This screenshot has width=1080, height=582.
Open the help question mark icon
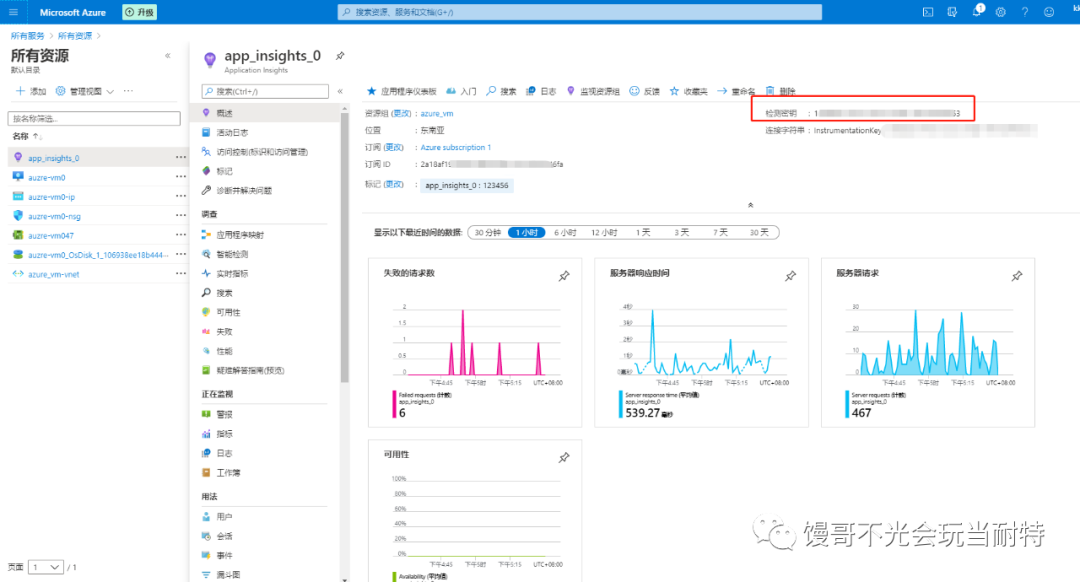(1025, 12)
